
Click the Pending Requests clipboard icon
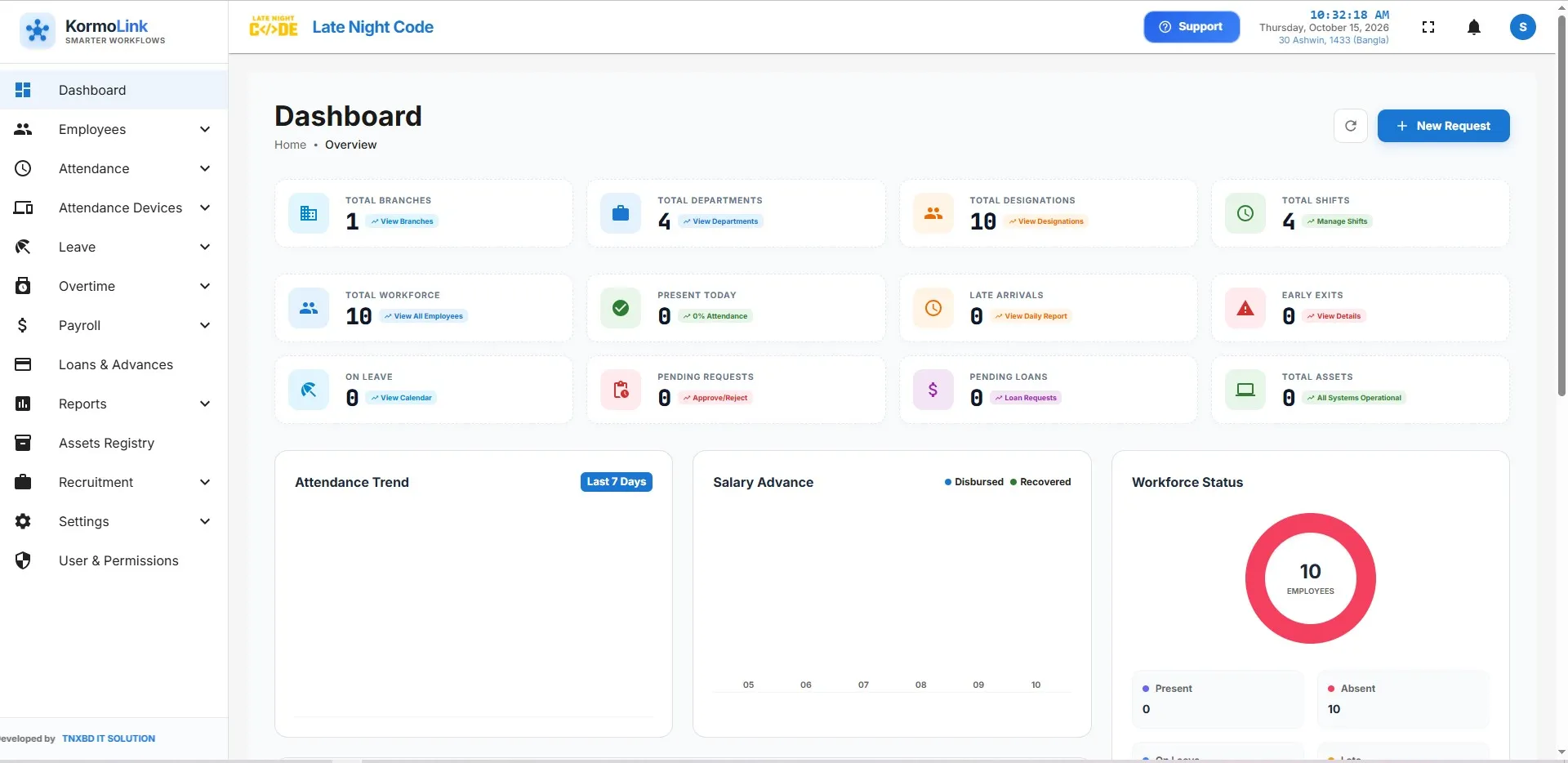tap(621, 390)
